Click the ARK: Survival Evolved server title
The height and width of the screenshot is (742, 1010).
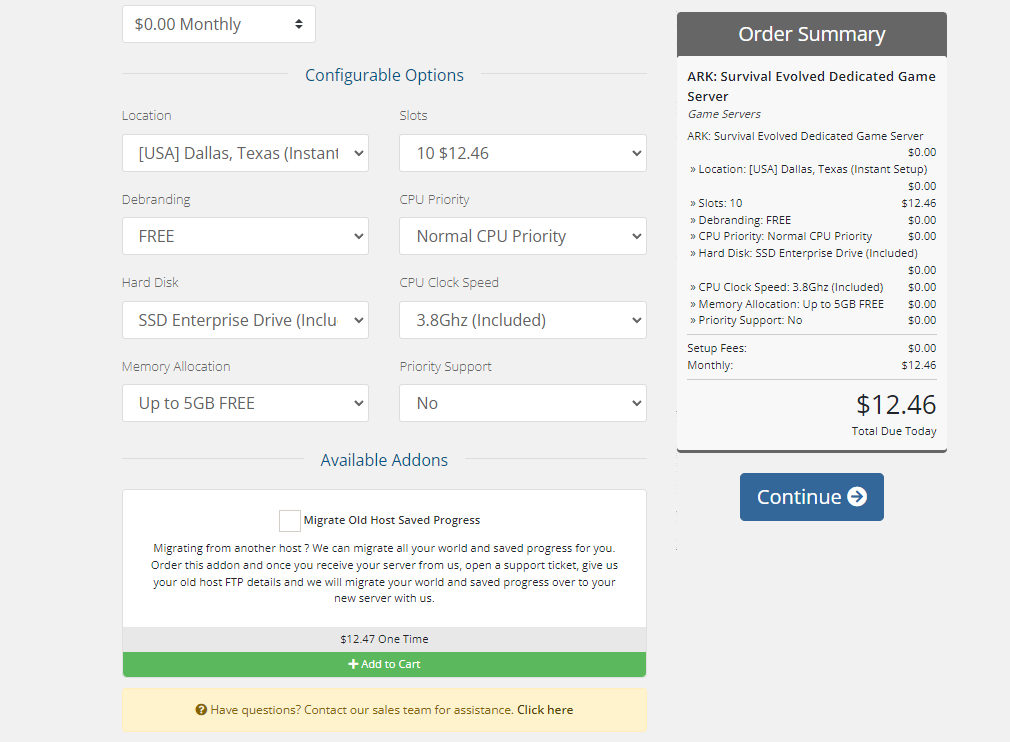(x=811, y=84)
